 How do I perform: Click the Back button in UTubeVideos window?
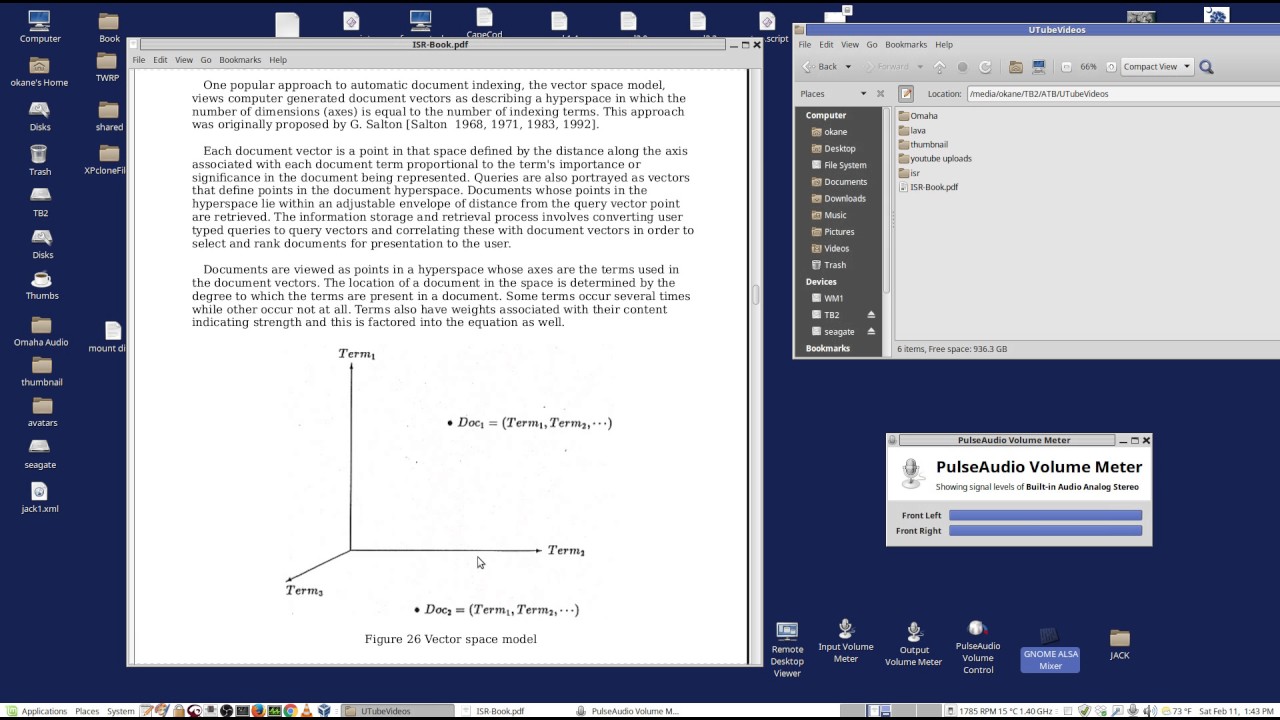(820, 67)
